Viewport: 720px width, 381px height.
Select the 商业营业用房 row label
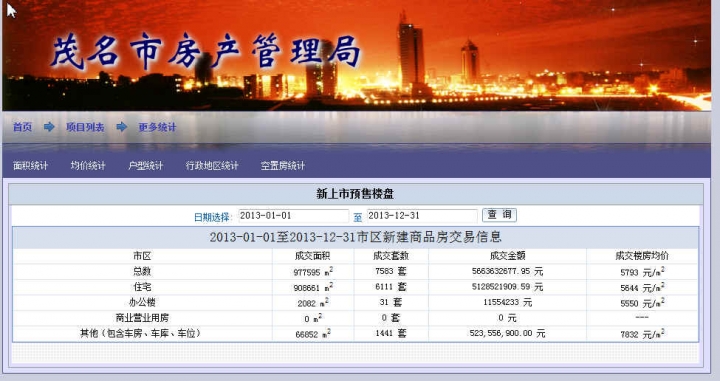click(x=142, y=318)
